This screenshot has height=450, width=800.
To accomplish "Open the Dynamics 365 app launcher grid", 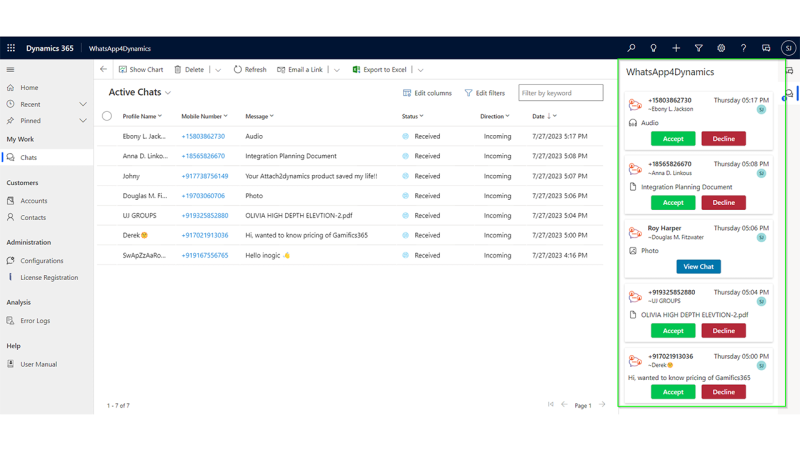I will (x=11, y=48).
